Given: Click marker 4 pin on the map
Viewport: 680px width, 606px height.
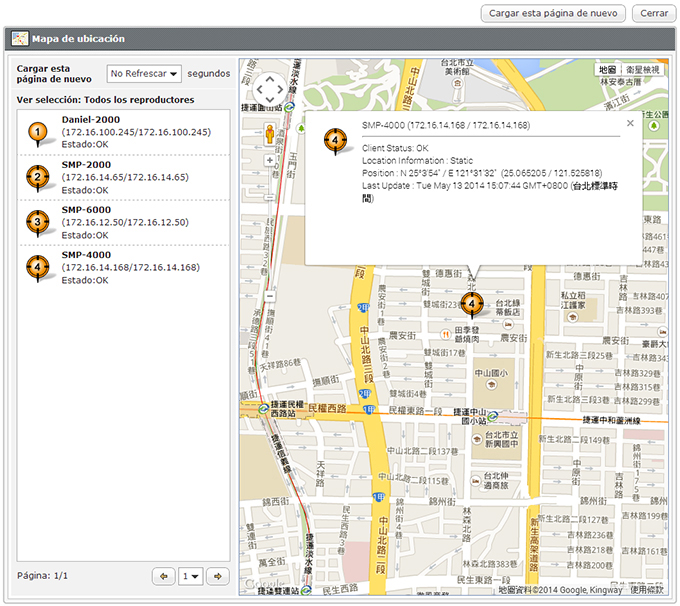Looking at the screenshot, I should (x=473, y=301).
